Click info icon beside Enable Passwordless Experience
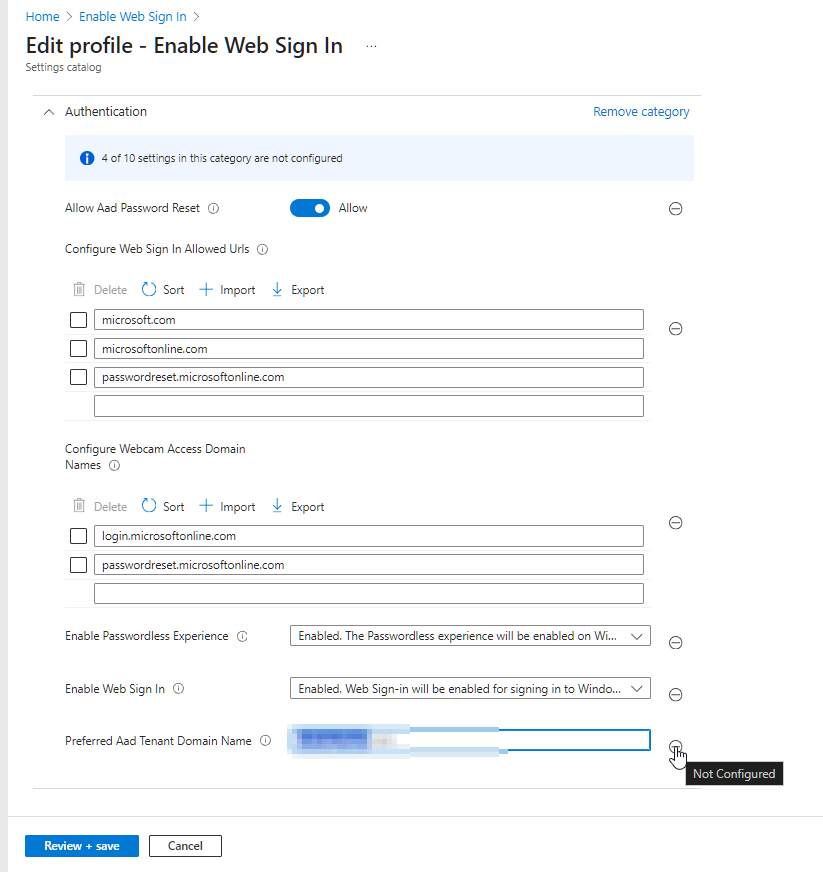Viewport: 823px width, 872px height. point(242,636)
